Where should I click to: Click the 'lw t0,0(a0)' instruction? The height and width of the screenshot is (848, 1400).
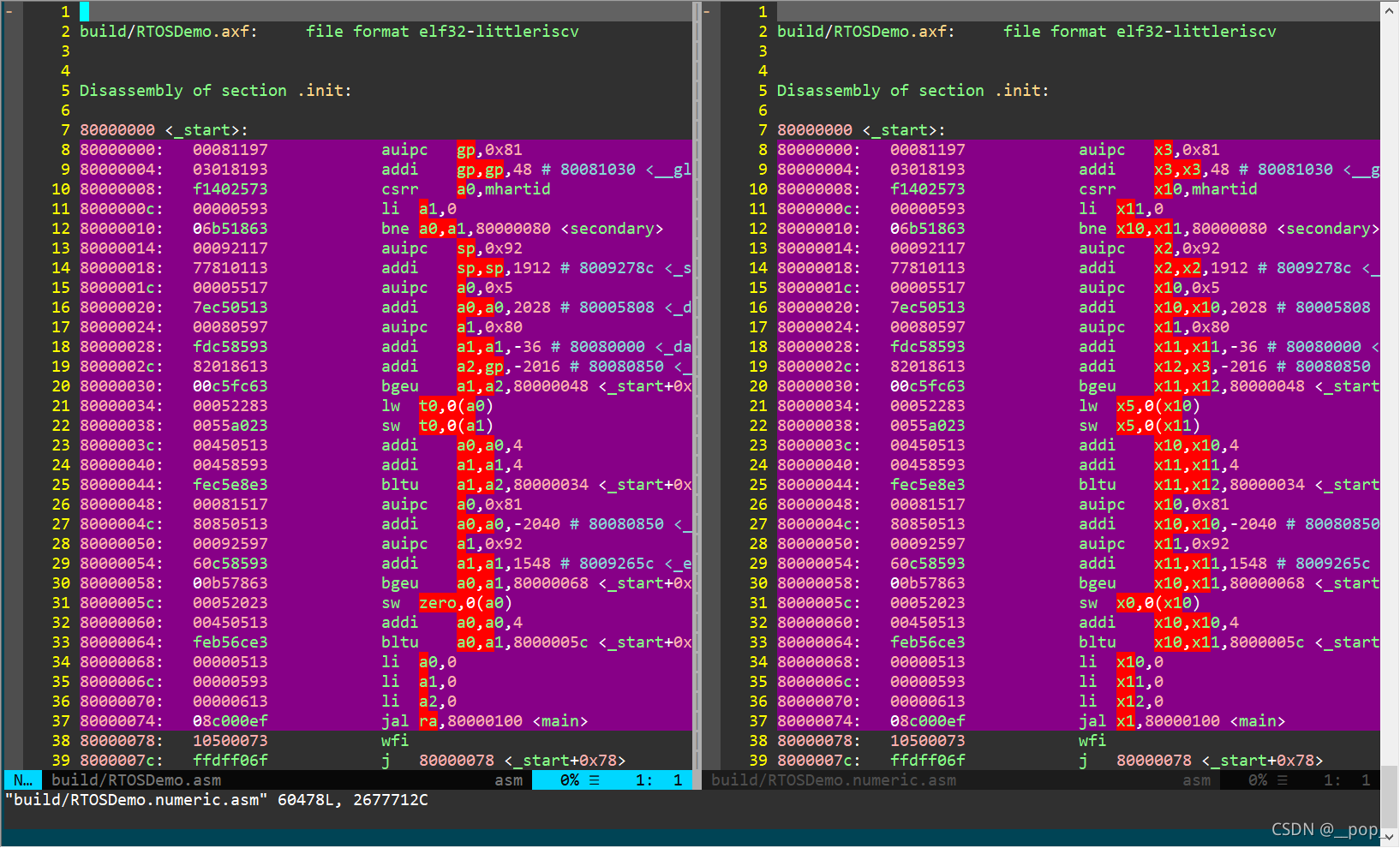[438, 406]
